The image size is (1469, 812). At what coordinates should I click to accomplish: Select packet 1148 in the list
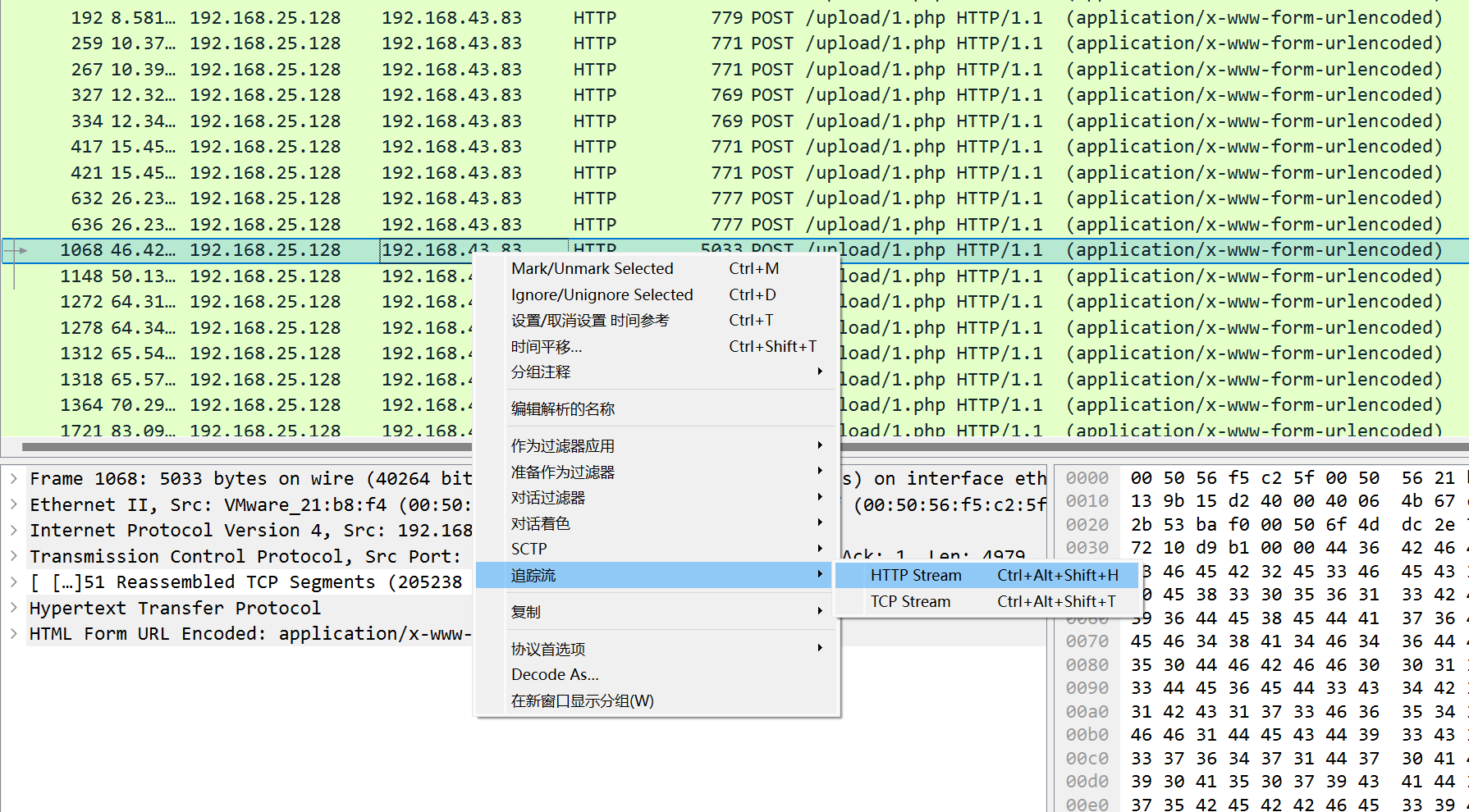(246, 276)
